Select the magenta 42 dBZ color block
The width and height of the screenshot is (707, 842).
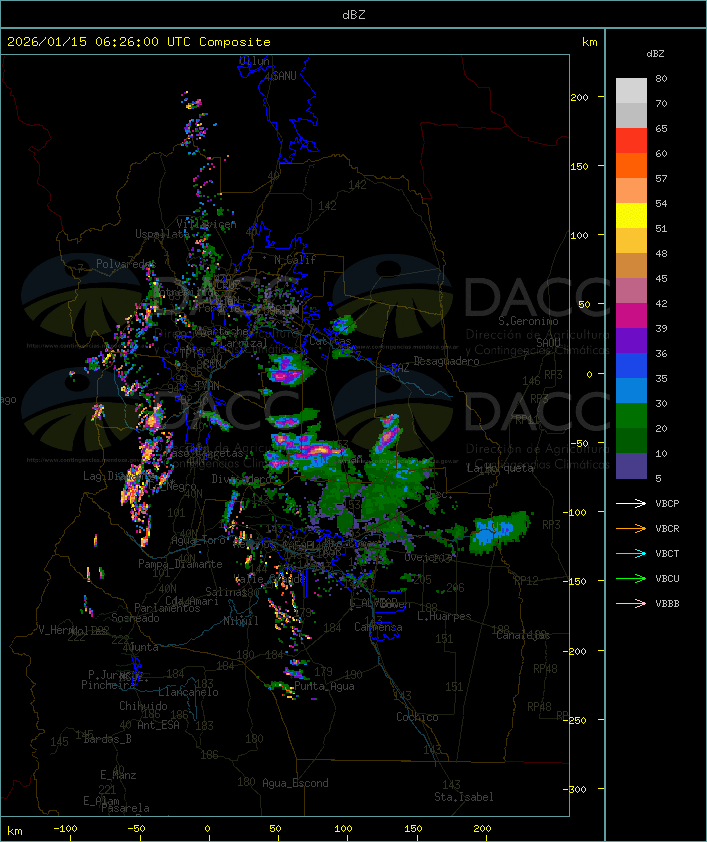(631, 315)
